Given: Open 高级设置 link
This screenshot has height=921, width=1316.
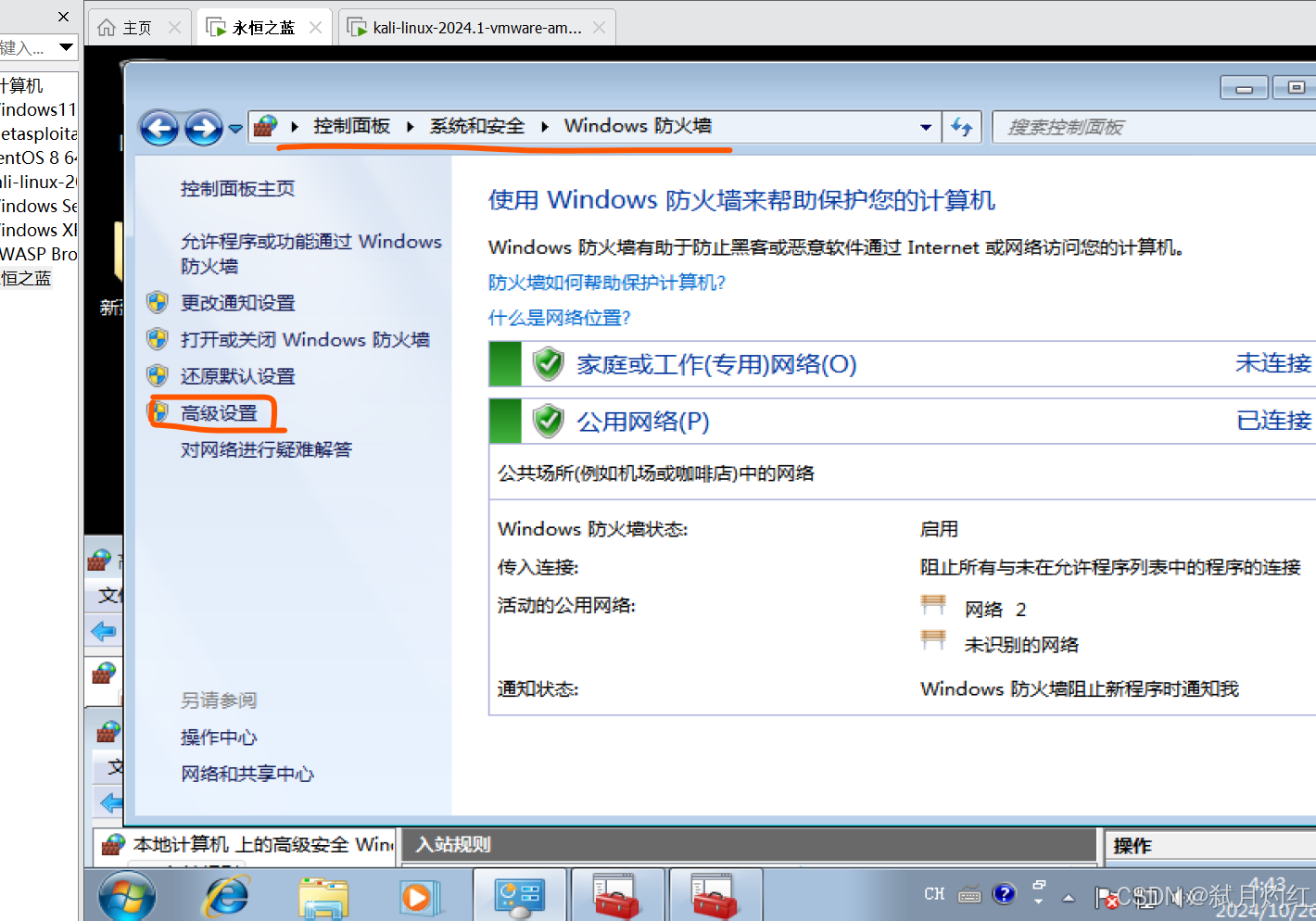Looking at the screenshot, I should coord(219,413).
